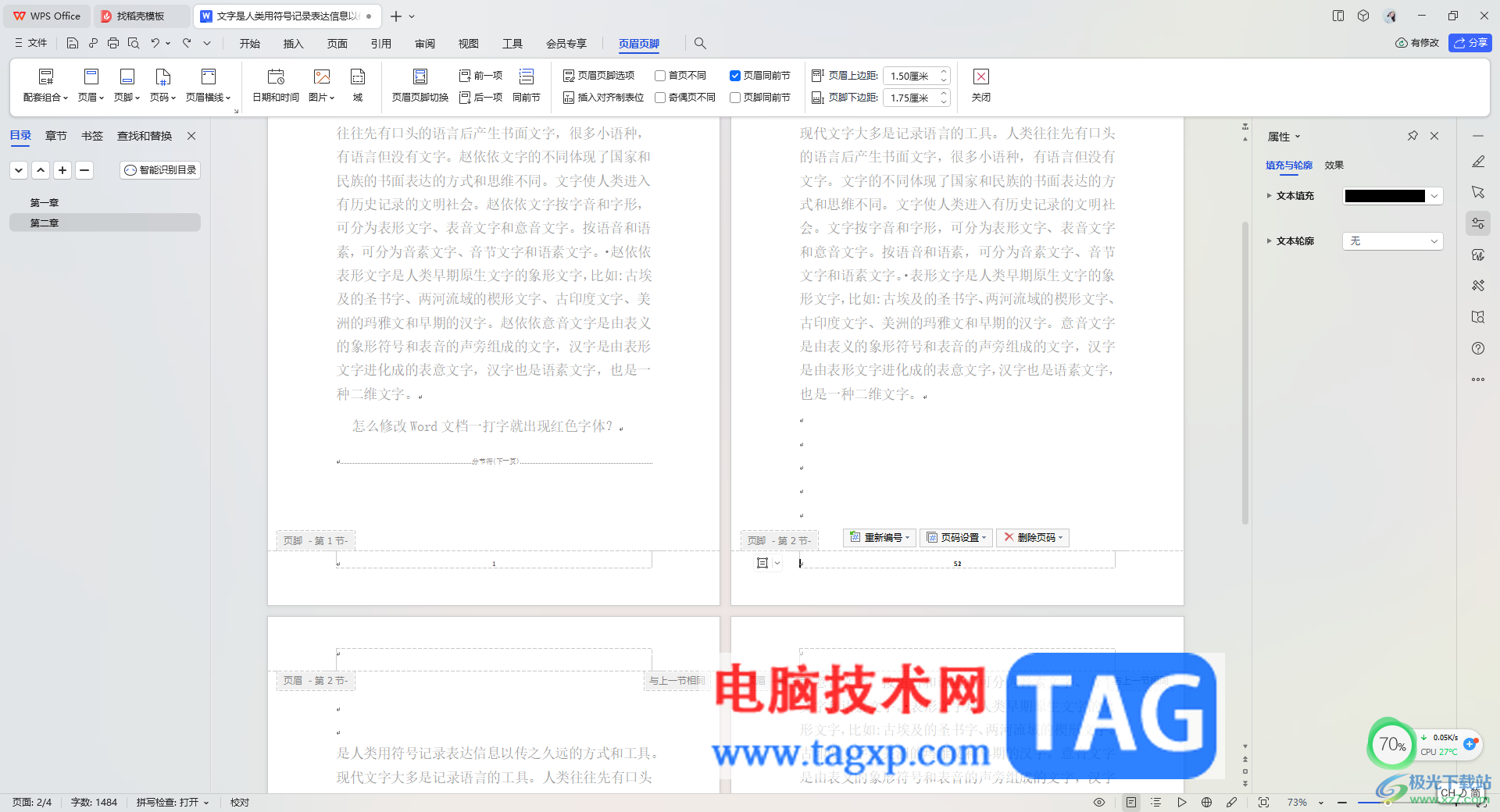
Task: Switch to Effects (效果) tab in properties
Action: [1334, 165]
